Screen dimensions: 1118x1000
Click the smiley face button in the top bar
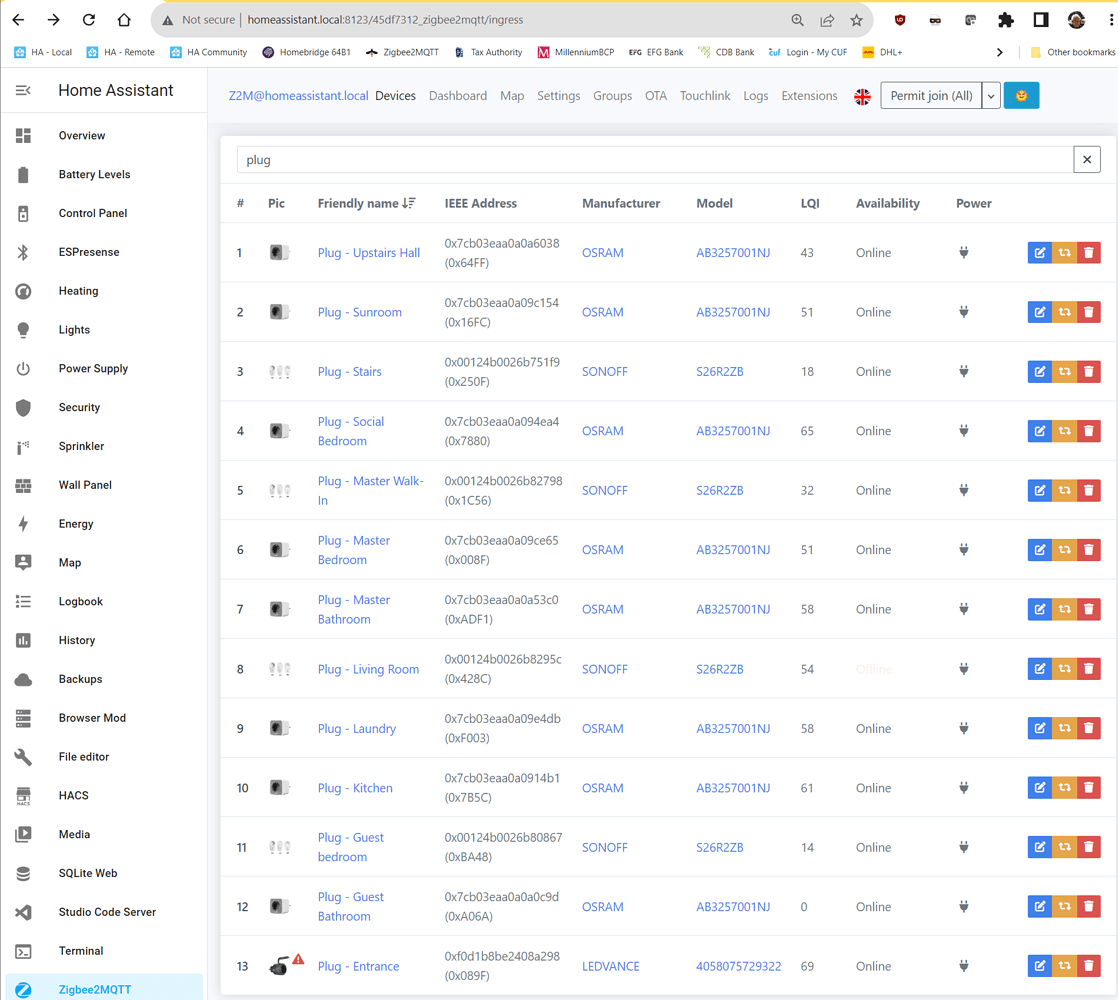(x=1021, y=95)
